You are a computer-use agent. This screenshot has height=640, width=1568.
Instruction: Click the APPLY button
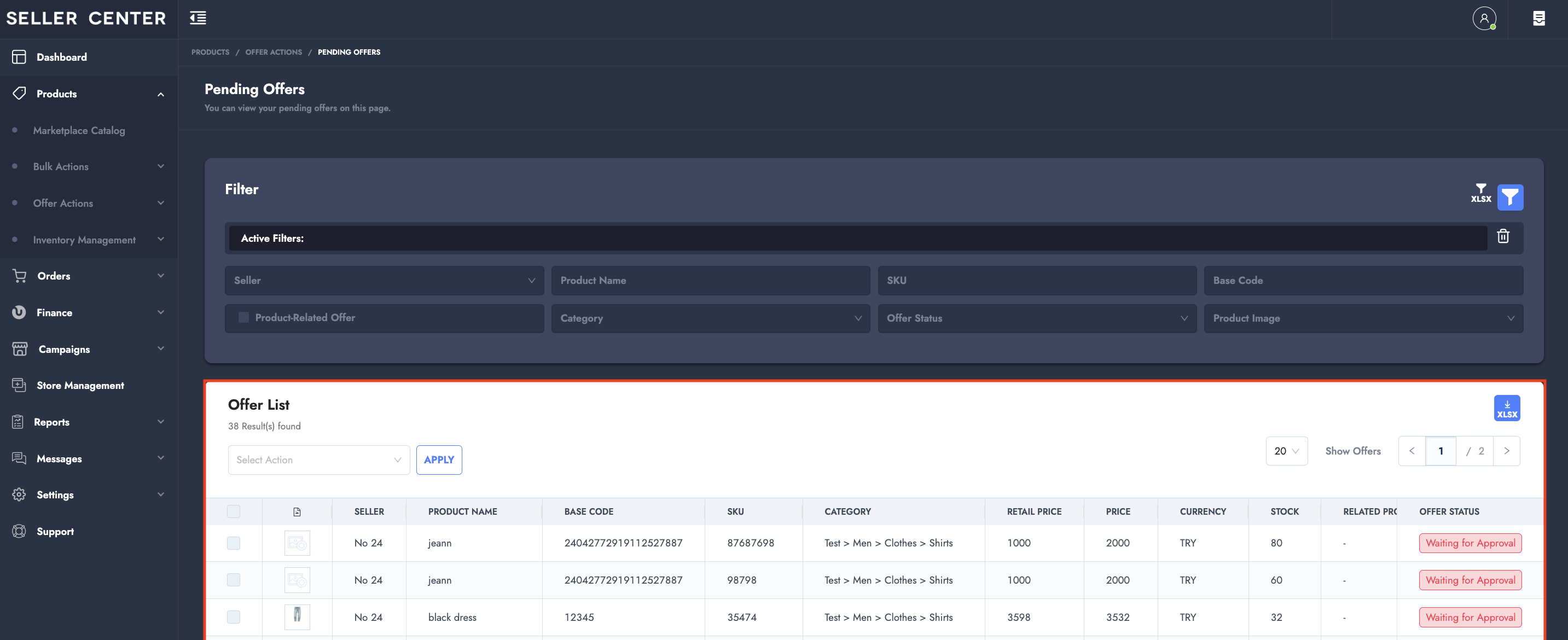click(438, 460)
